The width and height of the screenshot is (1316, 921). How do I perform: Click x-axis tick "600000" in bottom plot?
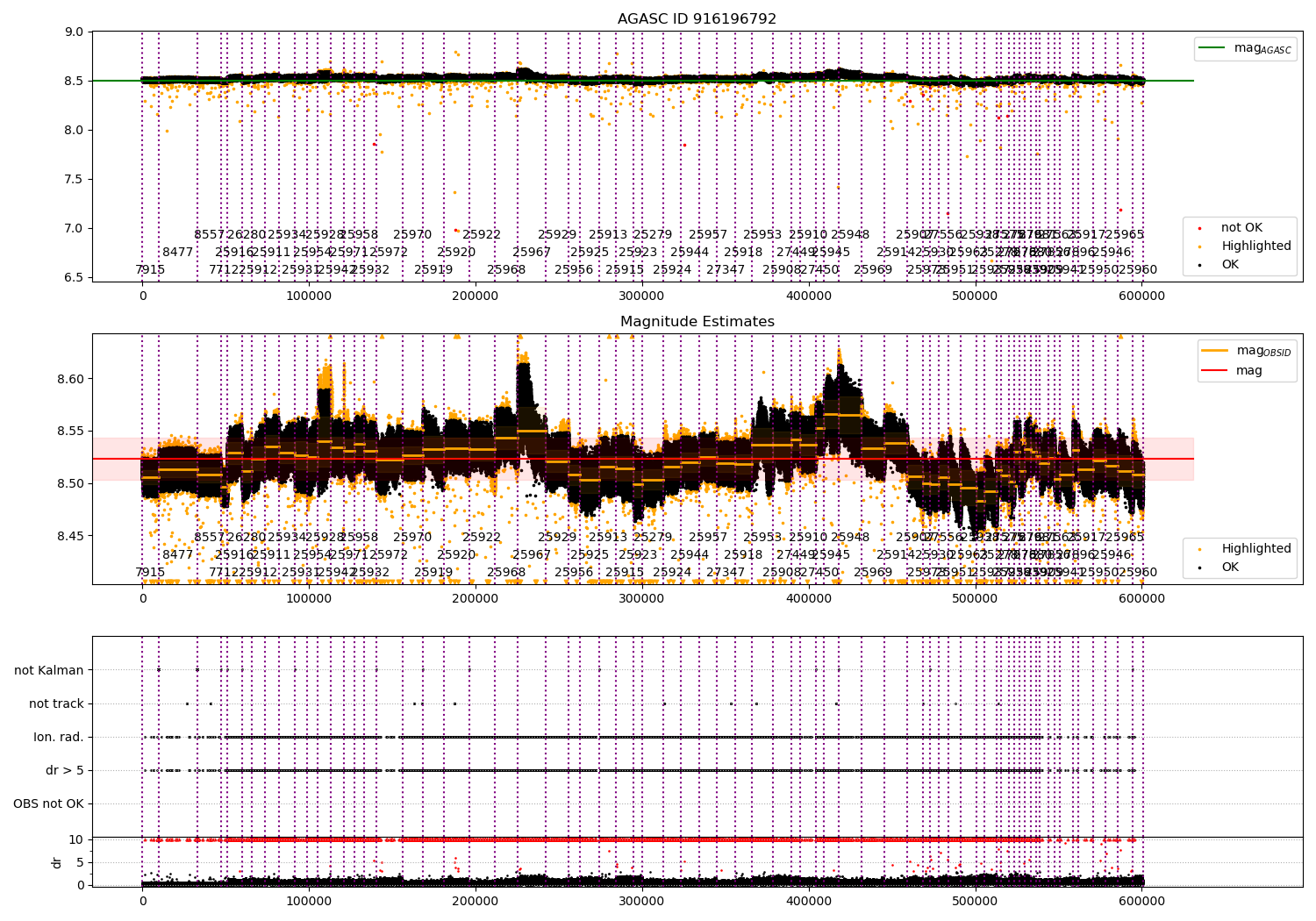[x=1141, y=902]
